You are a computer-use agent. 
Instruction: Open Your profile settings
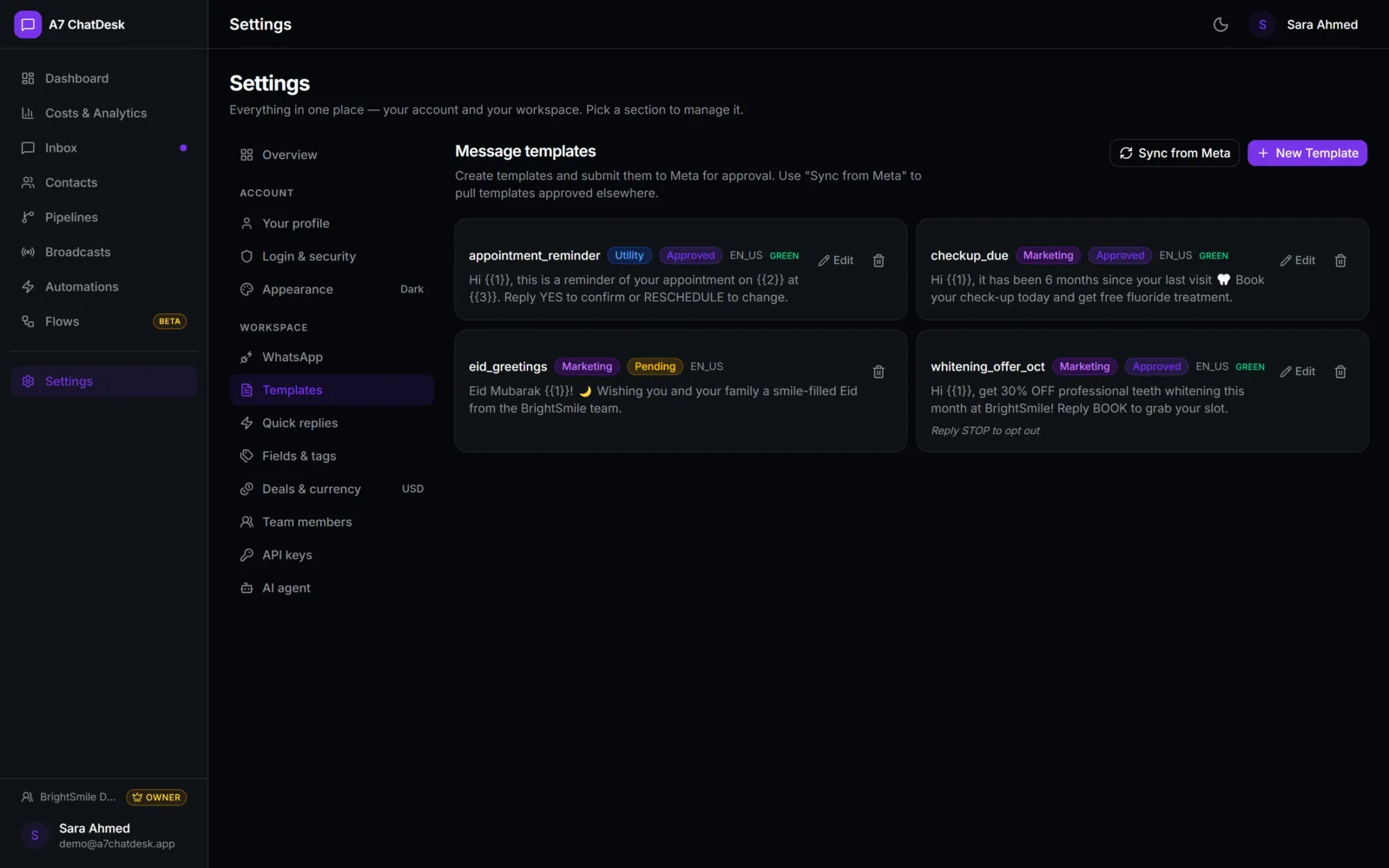[332, 223]
